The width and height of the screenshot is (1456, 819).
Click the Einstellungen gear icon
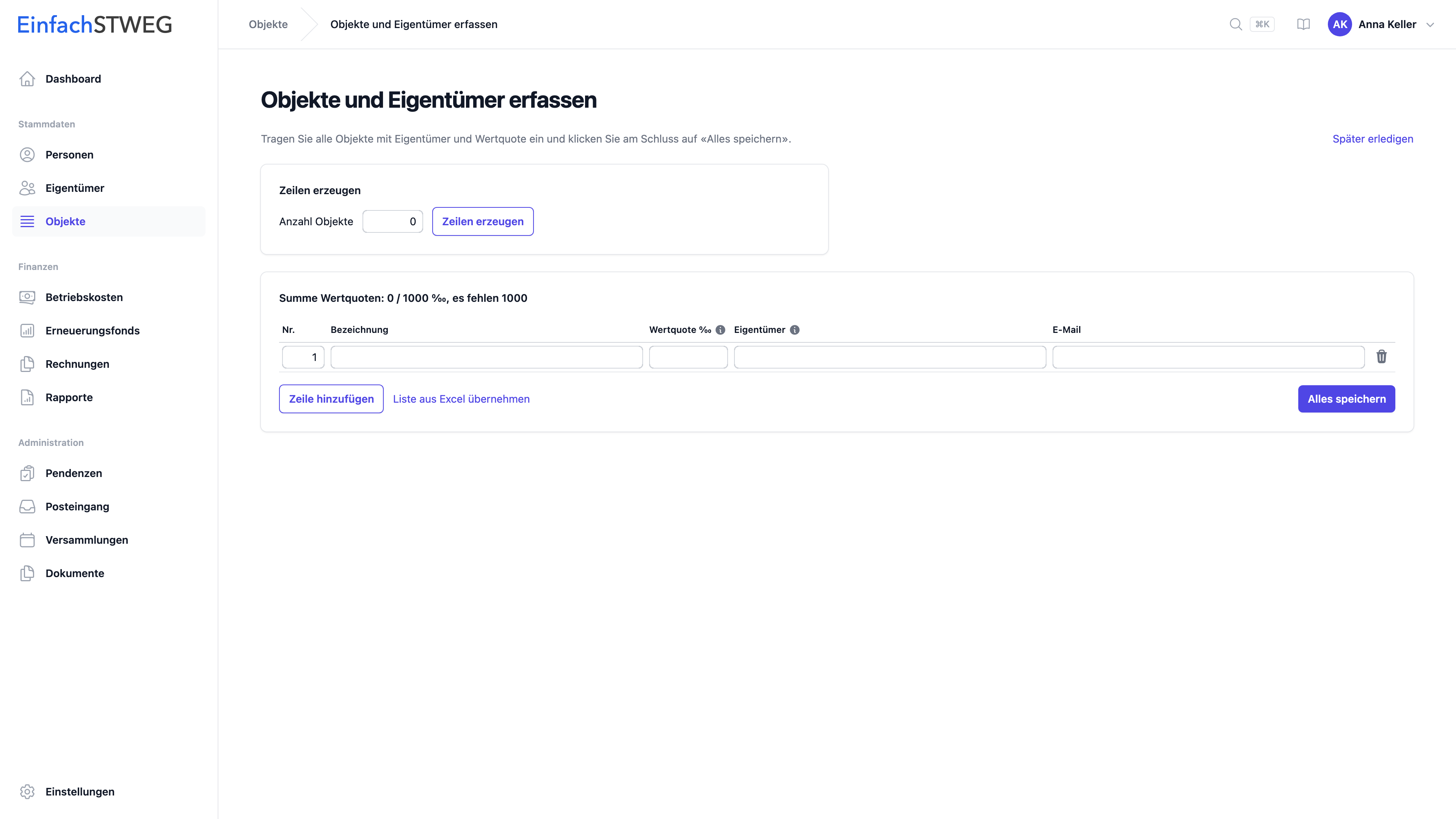point(27,791)
